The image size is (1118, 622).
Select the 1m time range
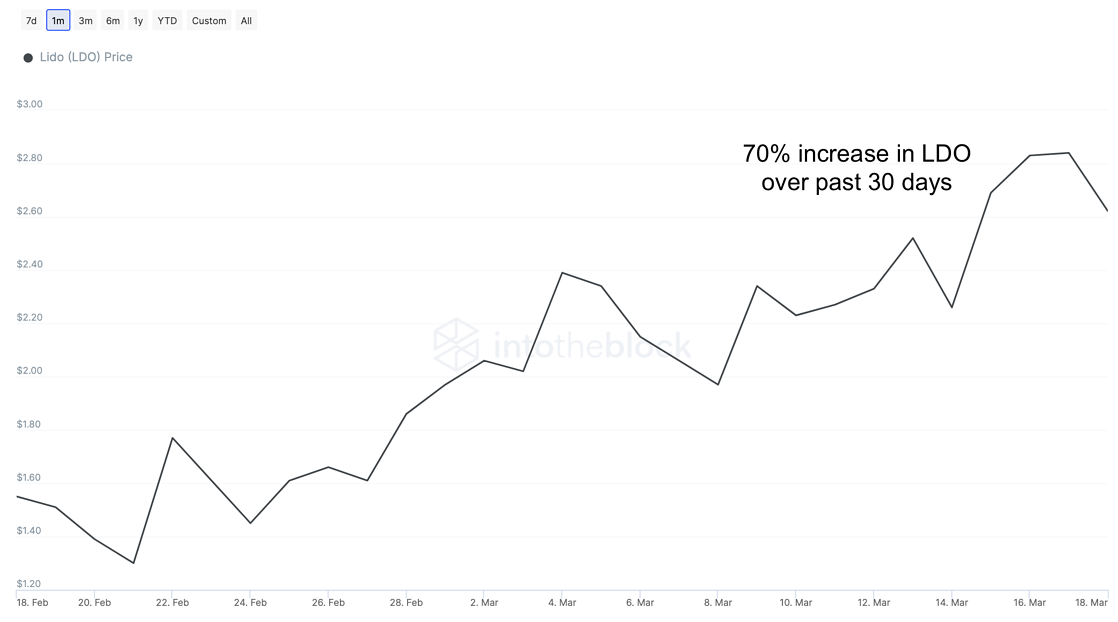pos(58,21)
